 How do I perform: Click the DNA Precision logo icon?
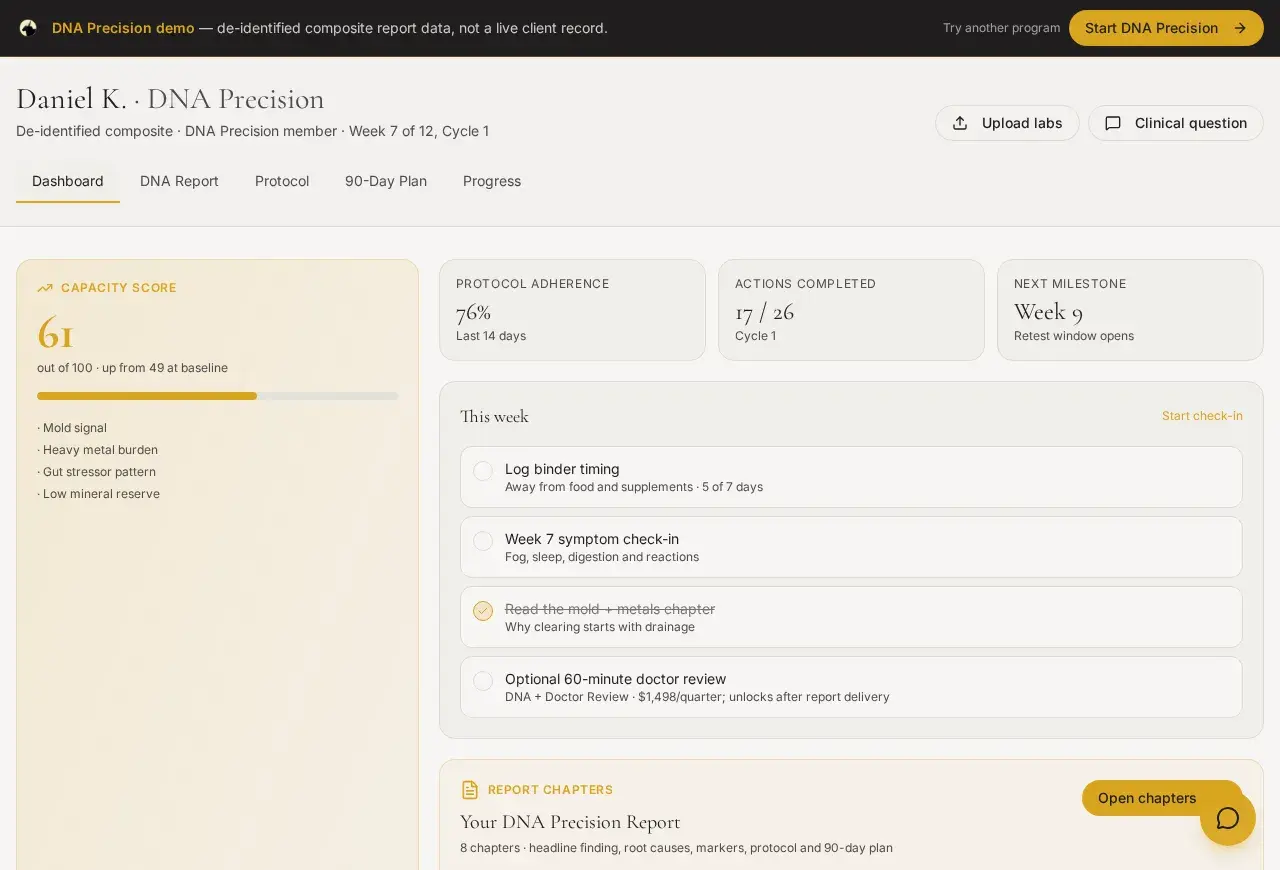click(28, 28)
